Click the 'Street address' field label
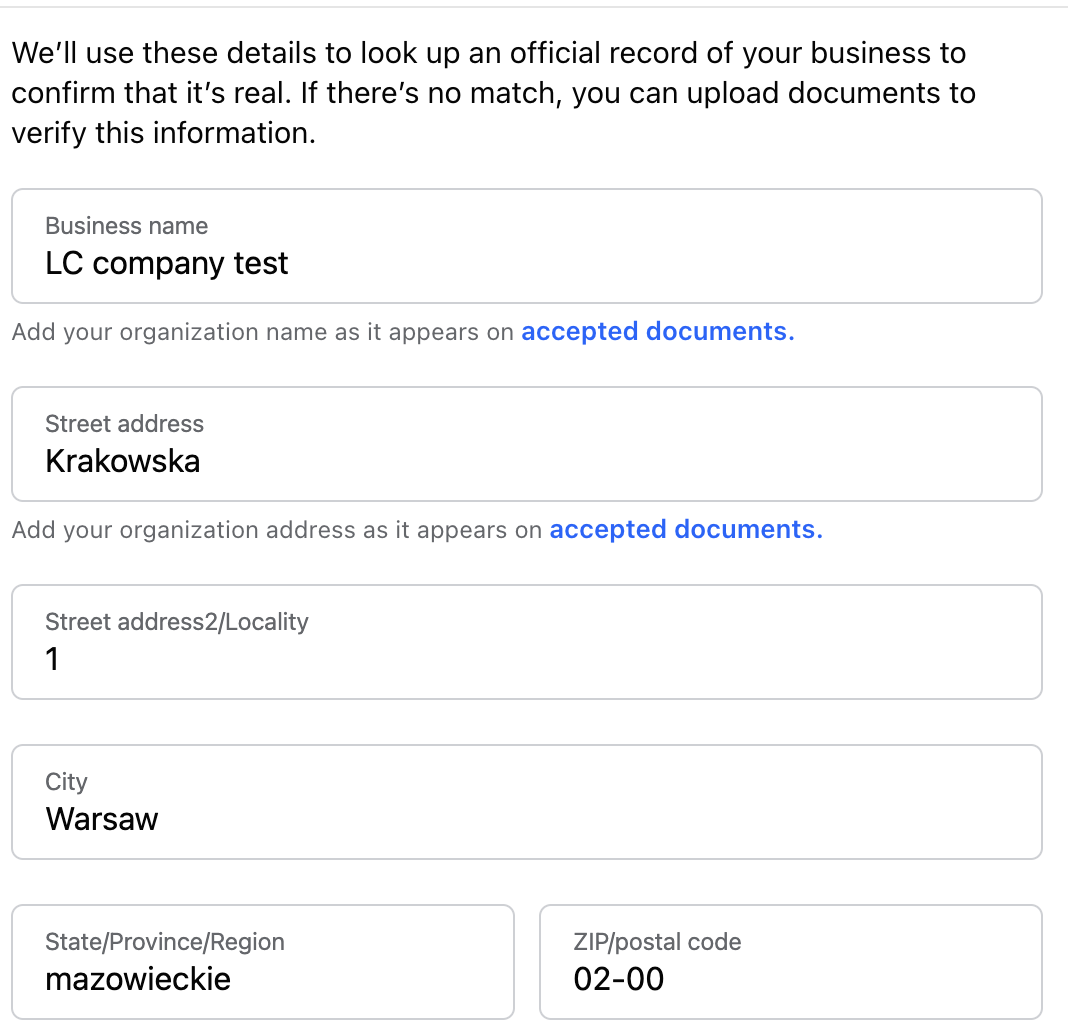 coord(125,424)
